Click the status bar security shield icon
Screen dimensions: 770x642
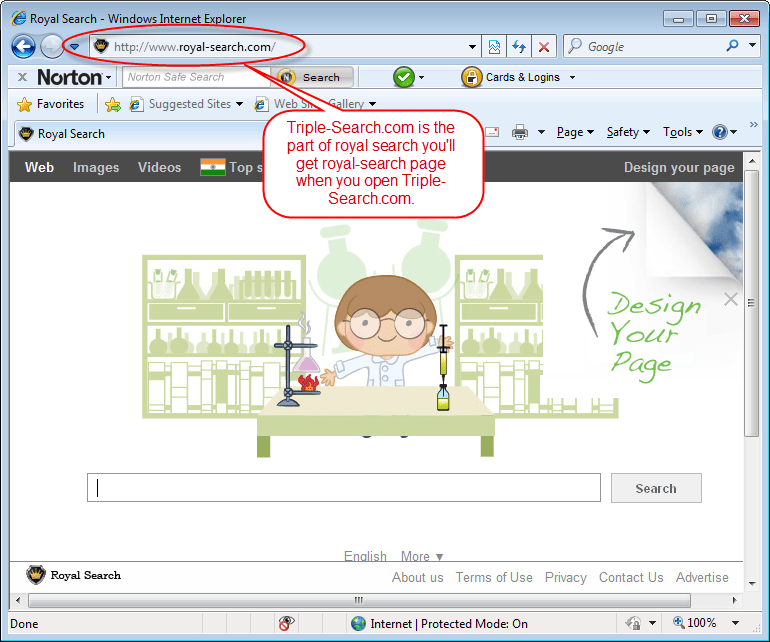pos(633,623)
